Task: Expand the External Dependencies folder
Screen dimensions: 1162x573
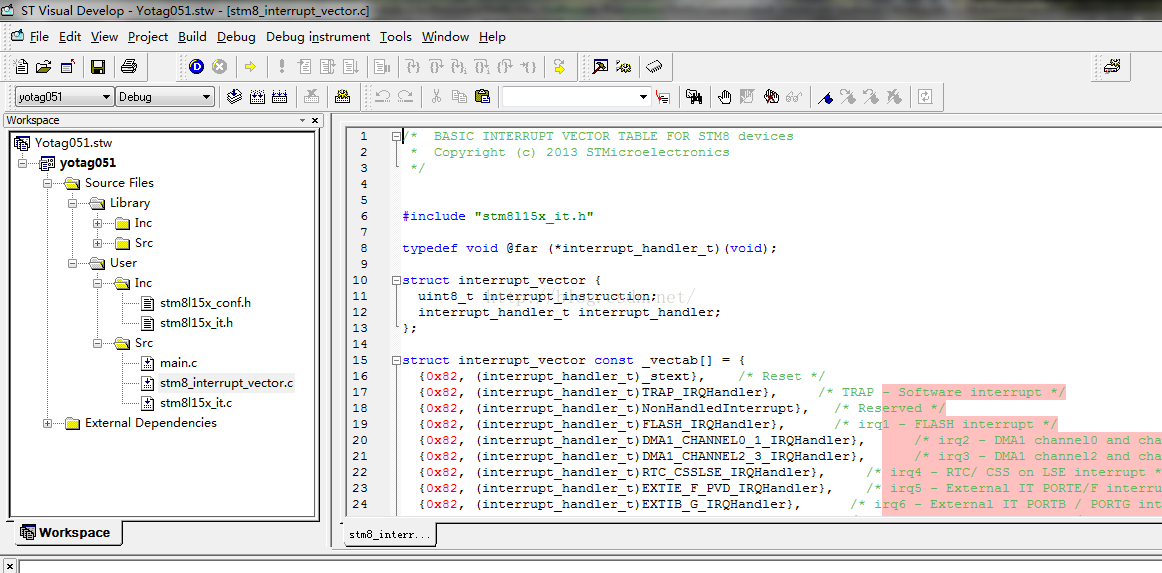Action: coord(48,423)
